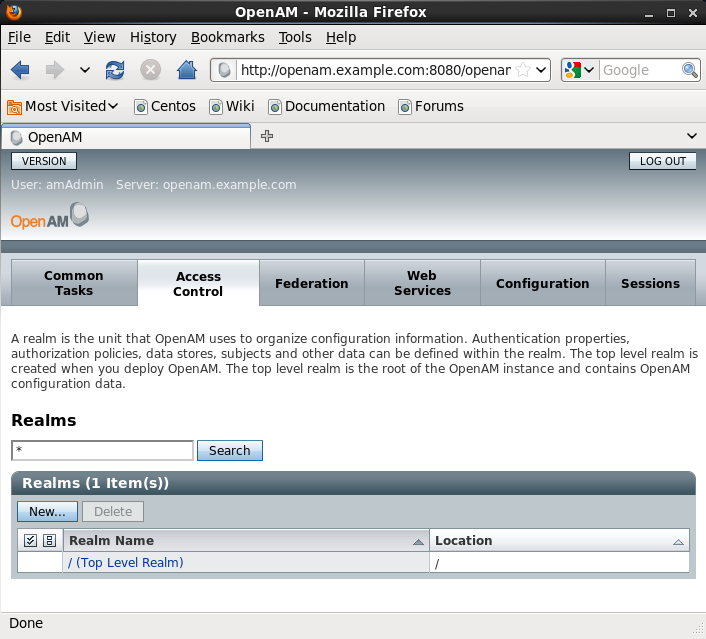Switch to the Access Control tab
Screen dimensions: 706x639
pyautogui.click(x=198, y=284)
